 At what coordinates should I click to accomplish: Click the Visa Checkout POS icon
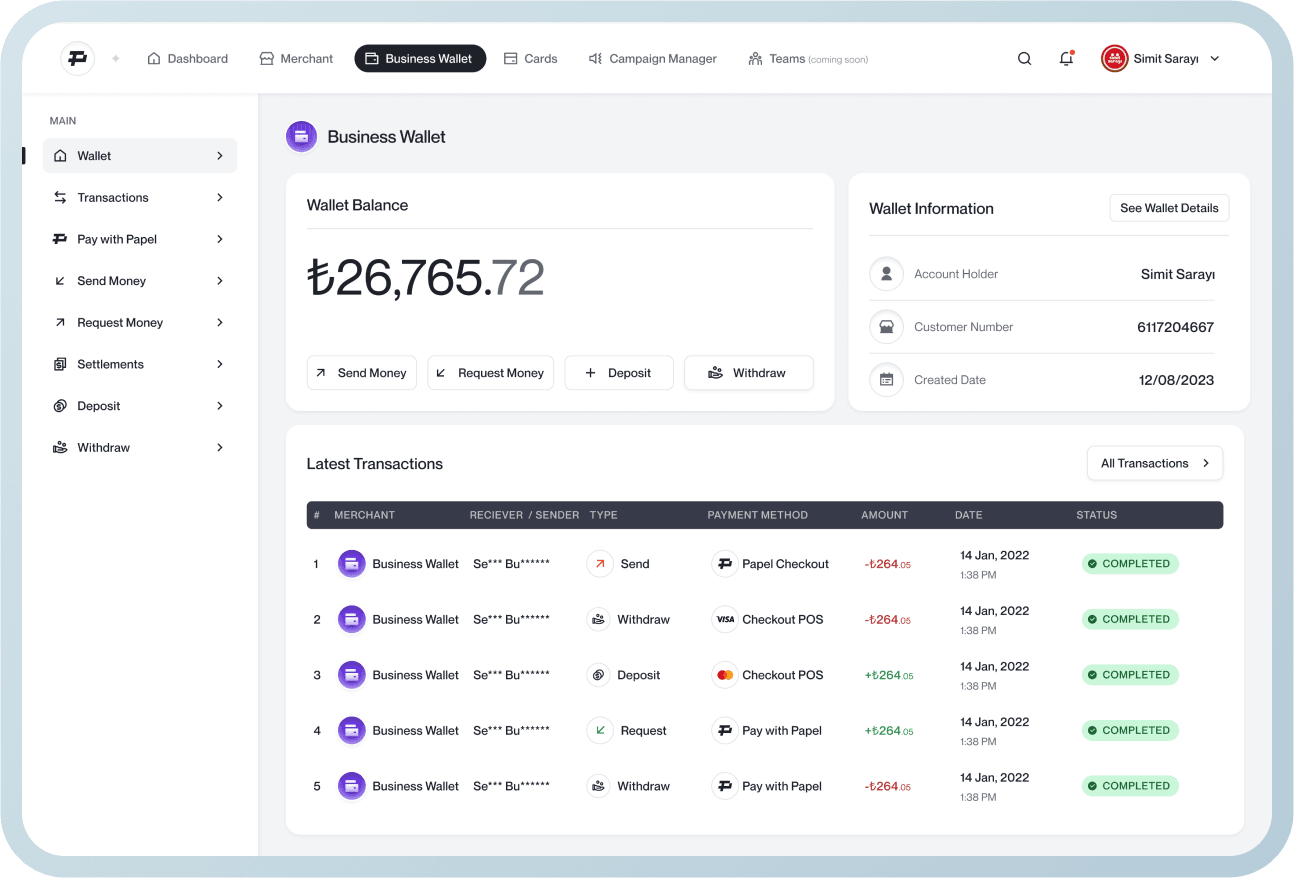(724, 620)
